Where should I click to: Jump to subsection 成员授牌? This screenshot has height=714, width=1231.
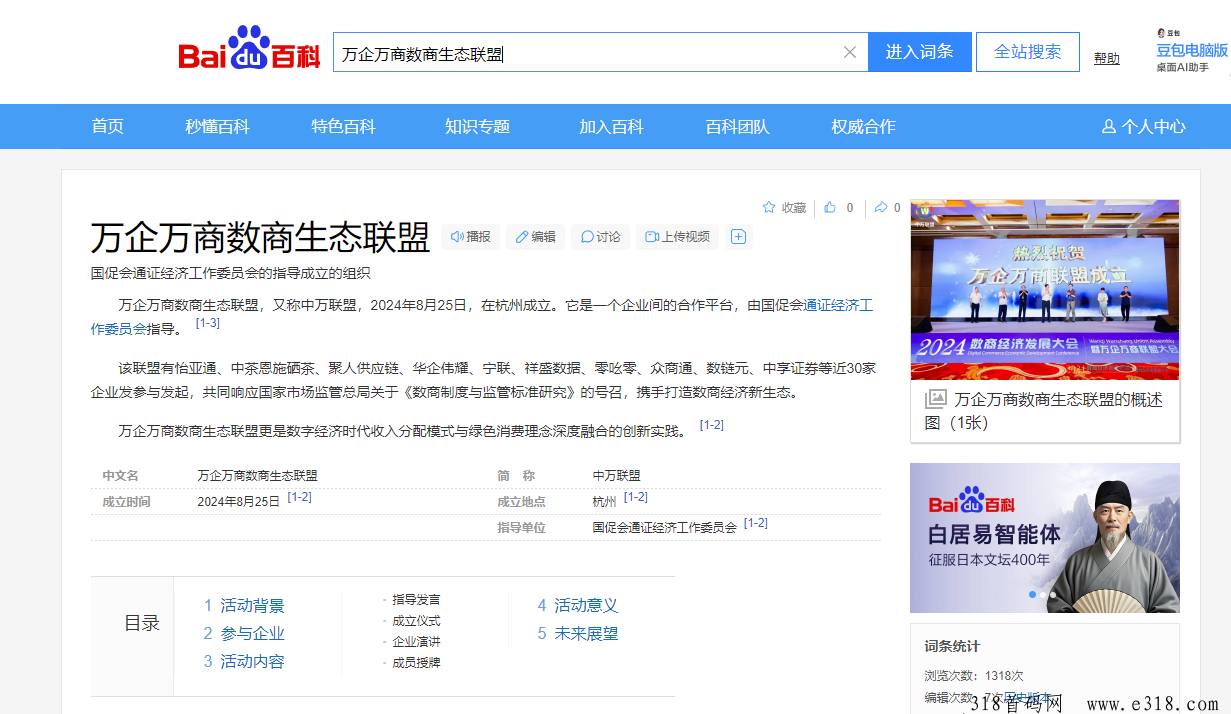point(416,663)
